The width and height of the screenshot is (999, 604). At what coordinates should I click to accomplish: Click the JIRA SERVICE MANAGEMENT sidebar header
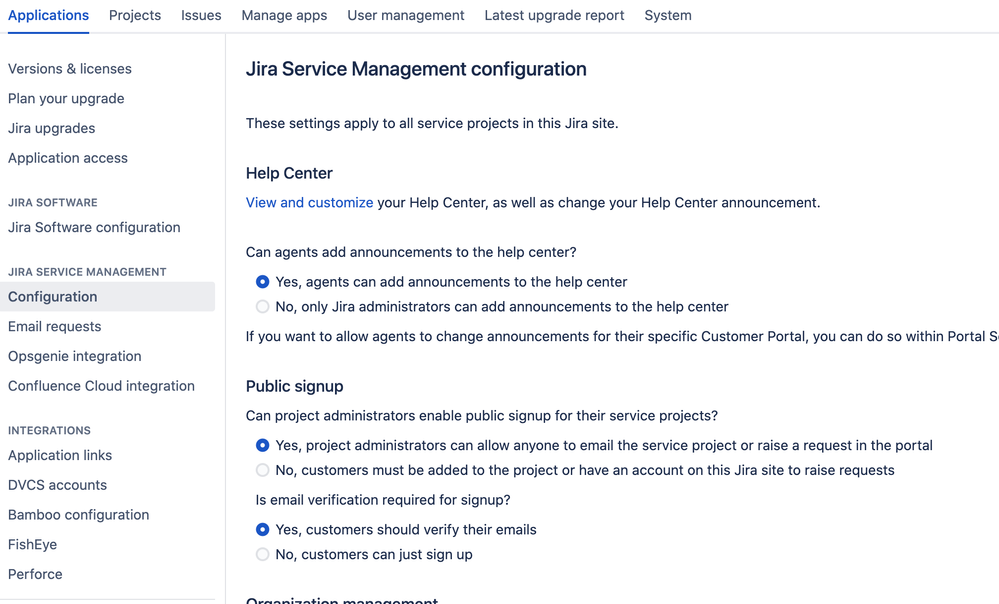click(x=87, y=272)
